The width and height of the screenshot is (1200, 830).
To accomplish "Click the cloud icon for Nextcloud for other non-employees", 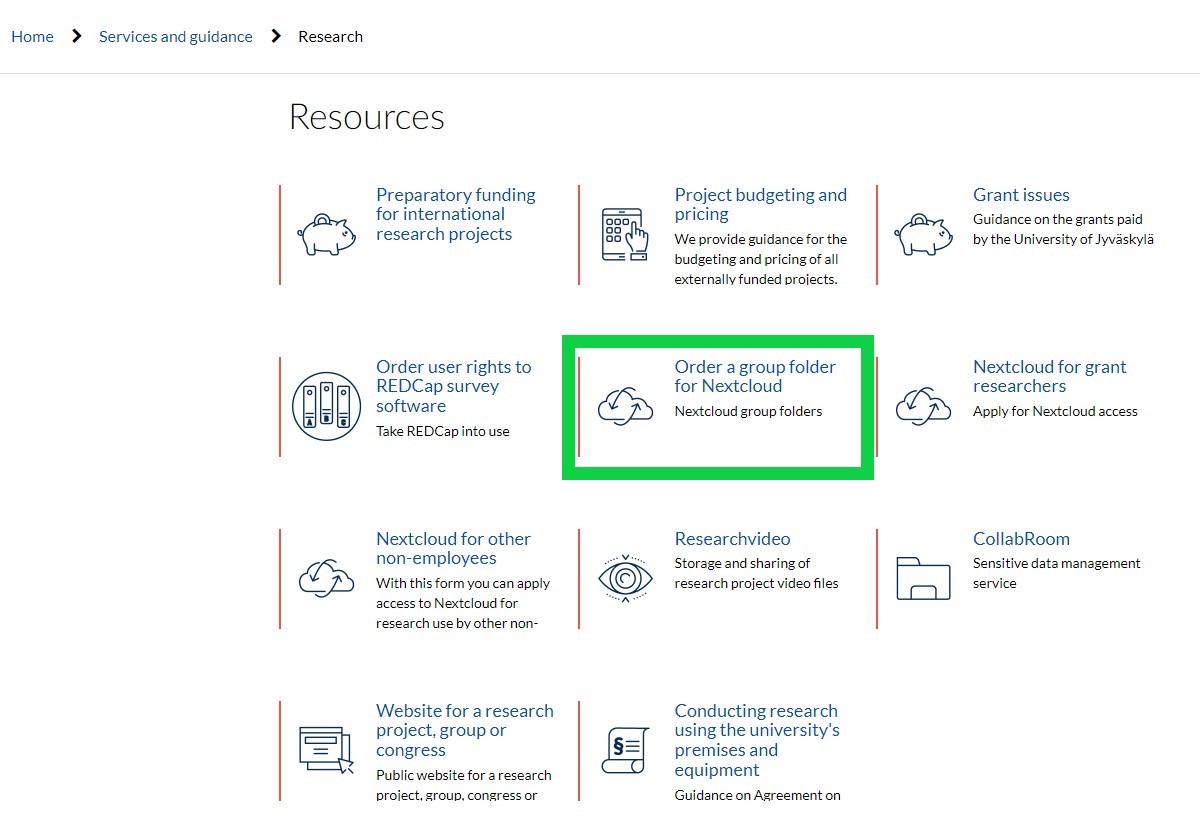I will pos(327,578).
